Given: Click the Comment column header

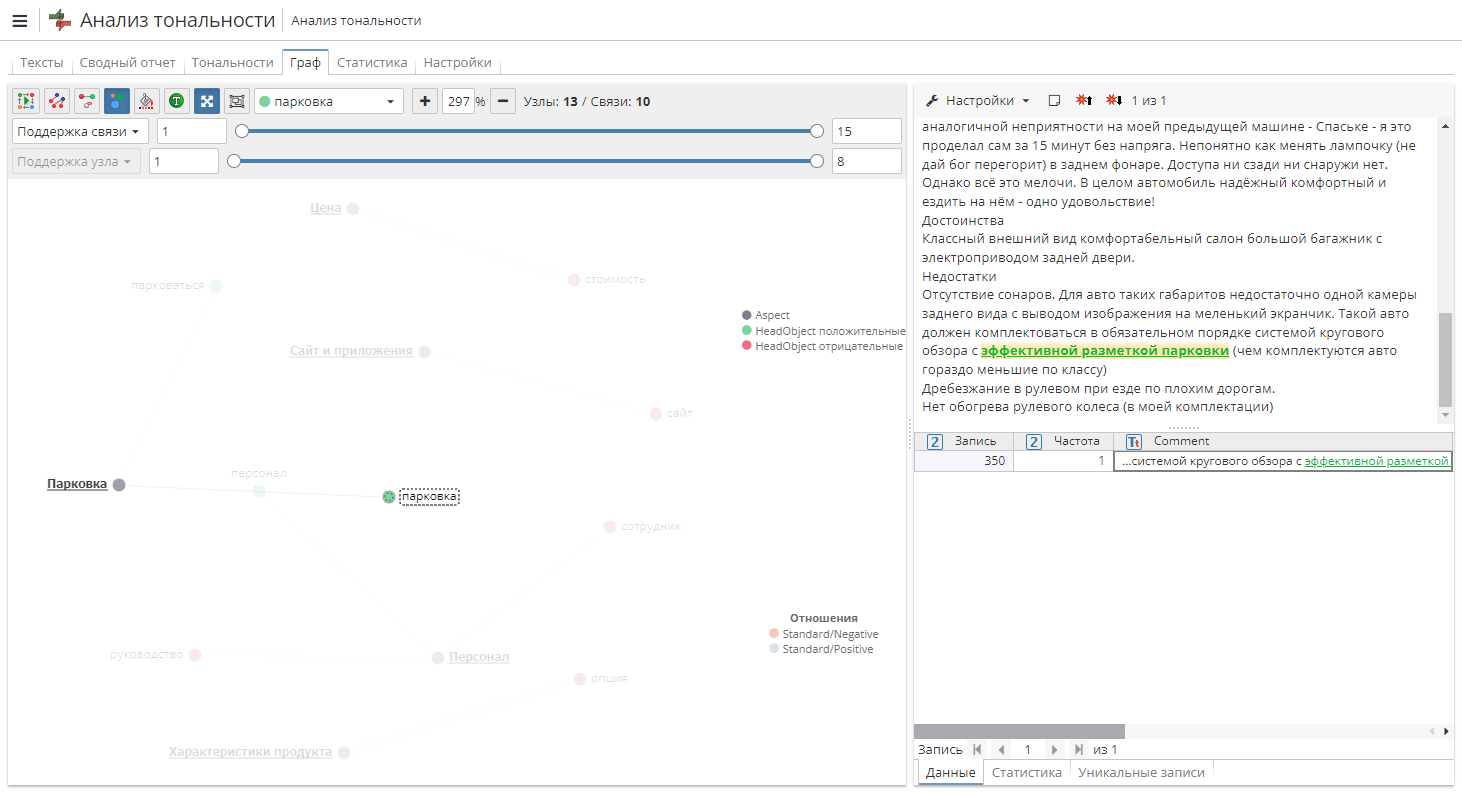Looking at the screenshot, I should [x=1283, y=441].
